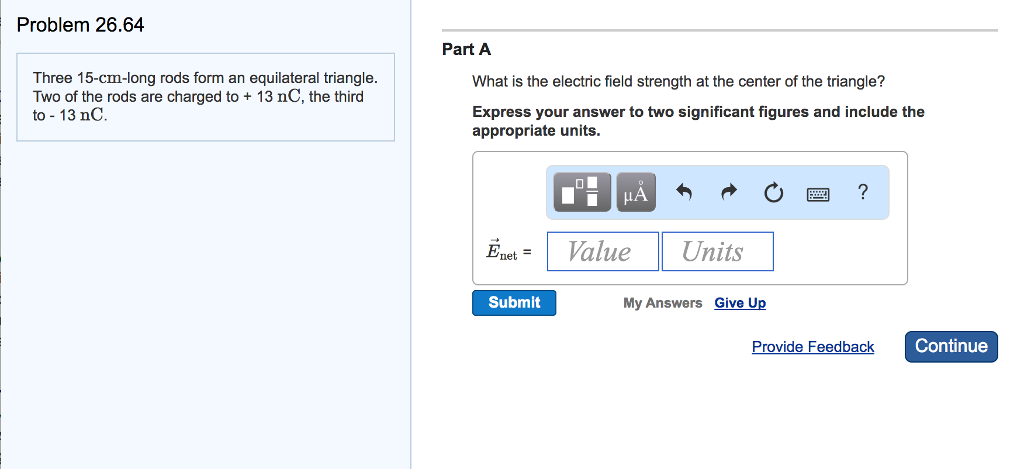Open the Provide Feedback link
This screenshot has width=1024, height=469.
pyautogui.click(x=812, y=347)
